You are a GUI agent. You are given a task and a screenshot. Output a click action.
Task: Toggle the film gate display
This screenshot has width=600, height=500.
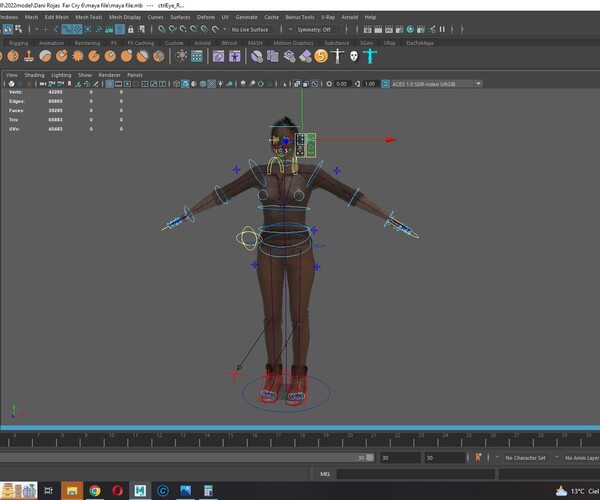point(119,84)
